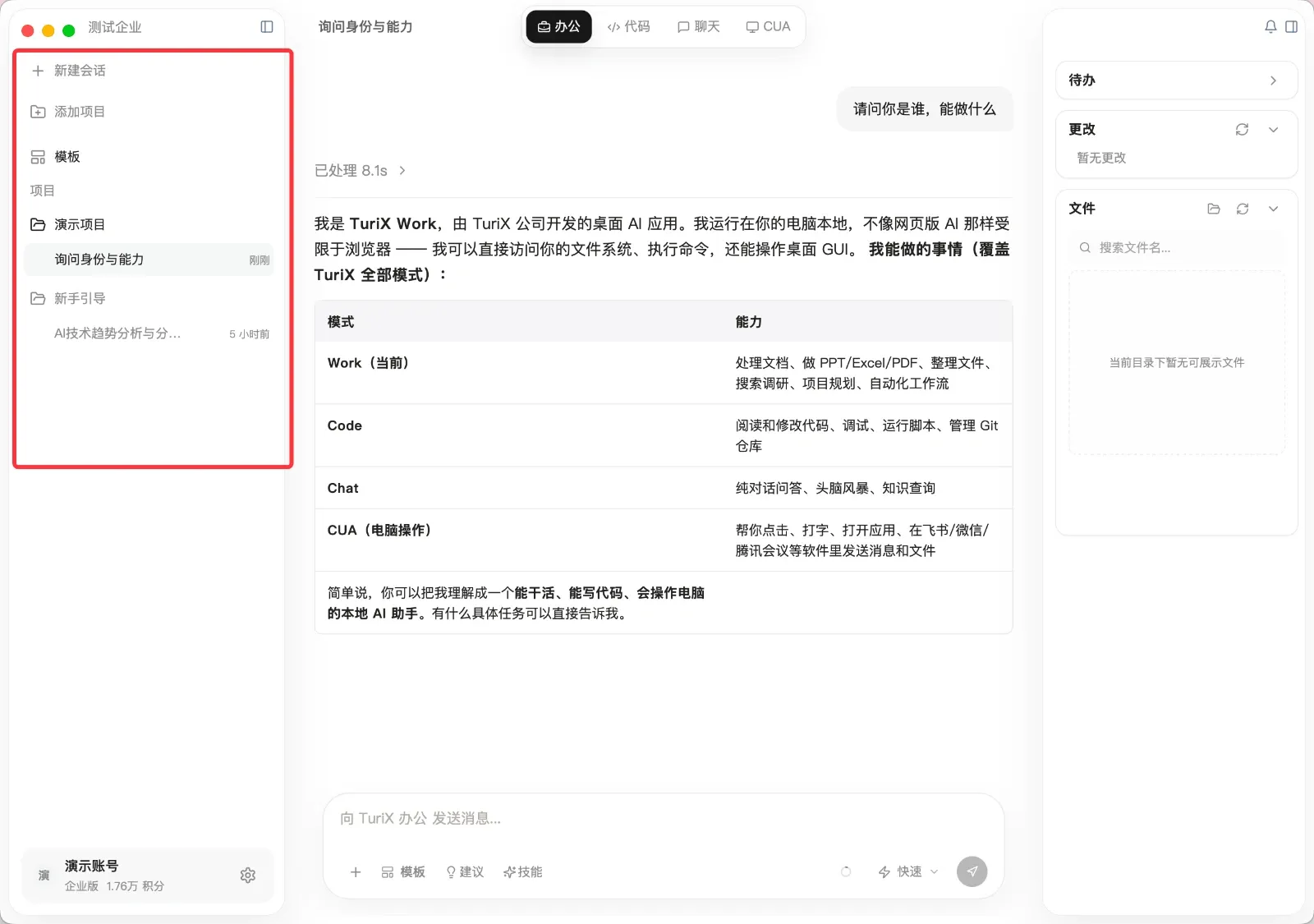Open 建议 lightbulb in composer
The image size is (1314, 924).
click(465, 872)
